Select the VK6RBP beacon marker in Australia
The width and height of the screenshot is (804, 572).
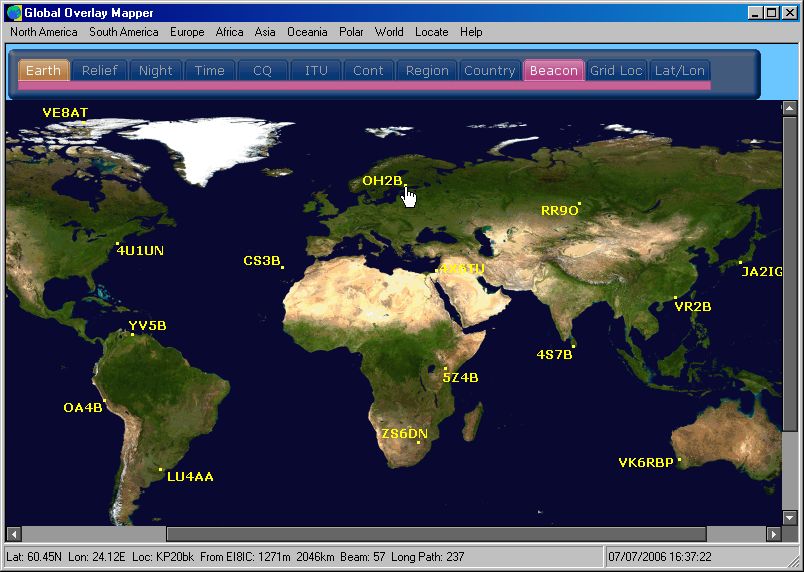679,460
